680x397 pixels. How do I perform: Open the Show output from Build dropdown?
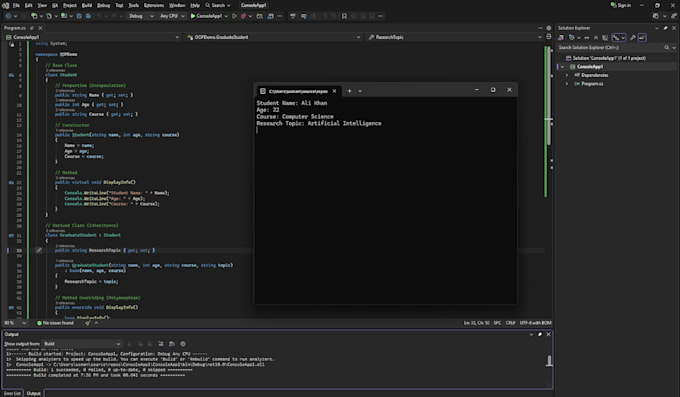(x=82, y=344)
